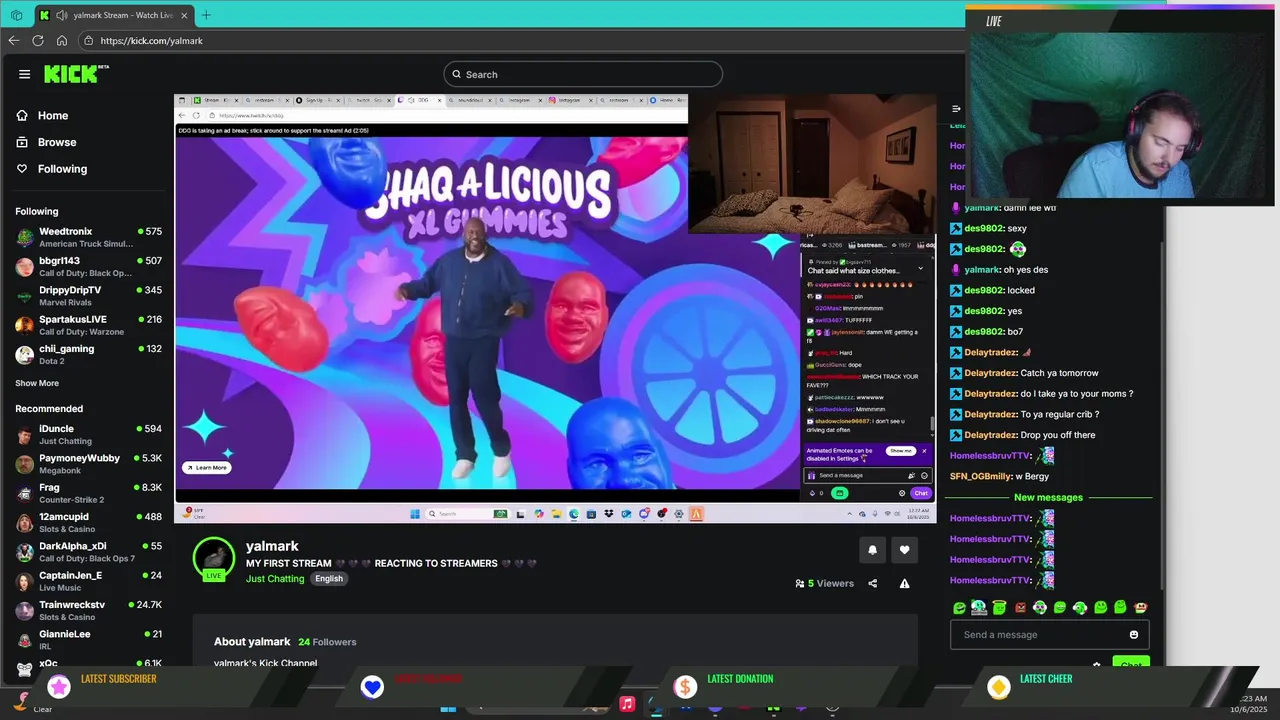The height and width of the screenshot is (720, 1280).
Task: Open the share icon beside viewers
Action: [x=872, y=583]
